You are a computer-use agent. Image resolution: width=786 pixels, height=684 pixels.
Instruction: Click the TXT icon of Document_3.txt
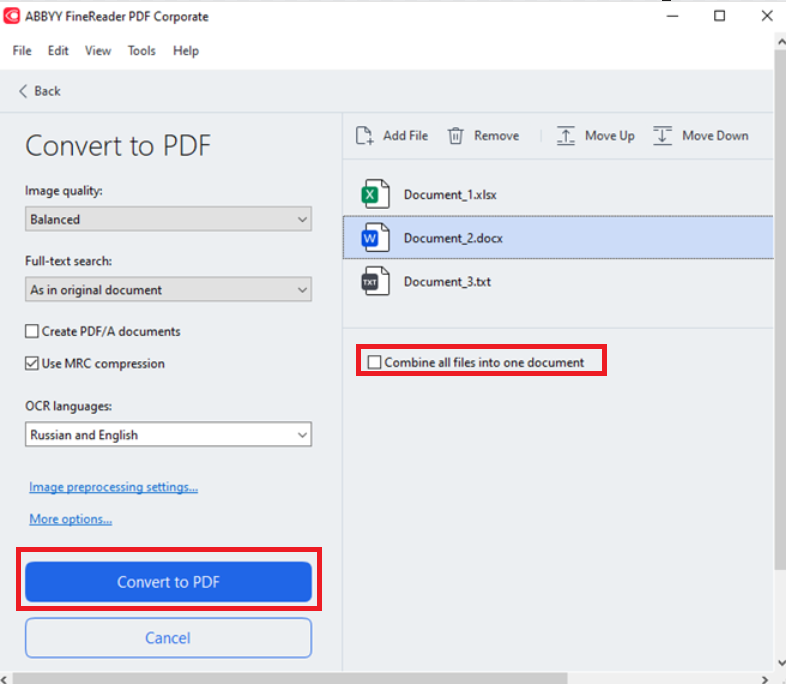[x=375, y=281]
